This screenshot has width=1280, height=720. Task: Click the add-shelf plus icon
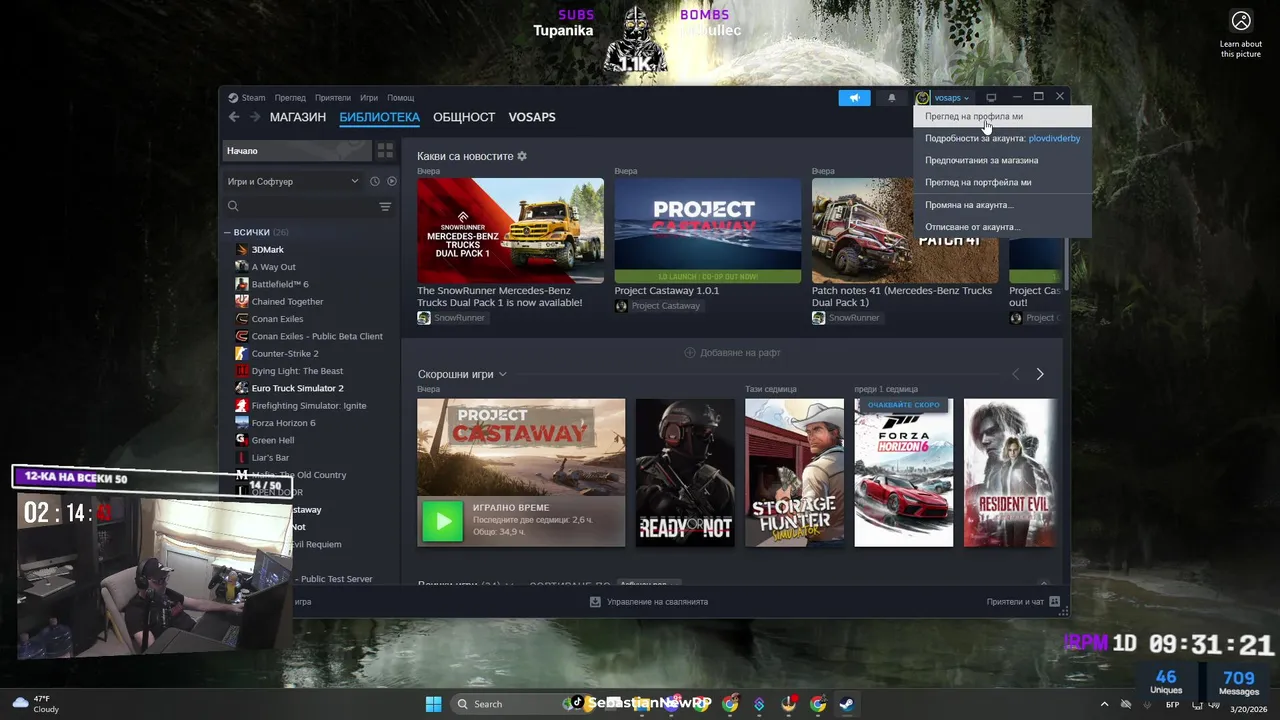[x=689, y=353]
